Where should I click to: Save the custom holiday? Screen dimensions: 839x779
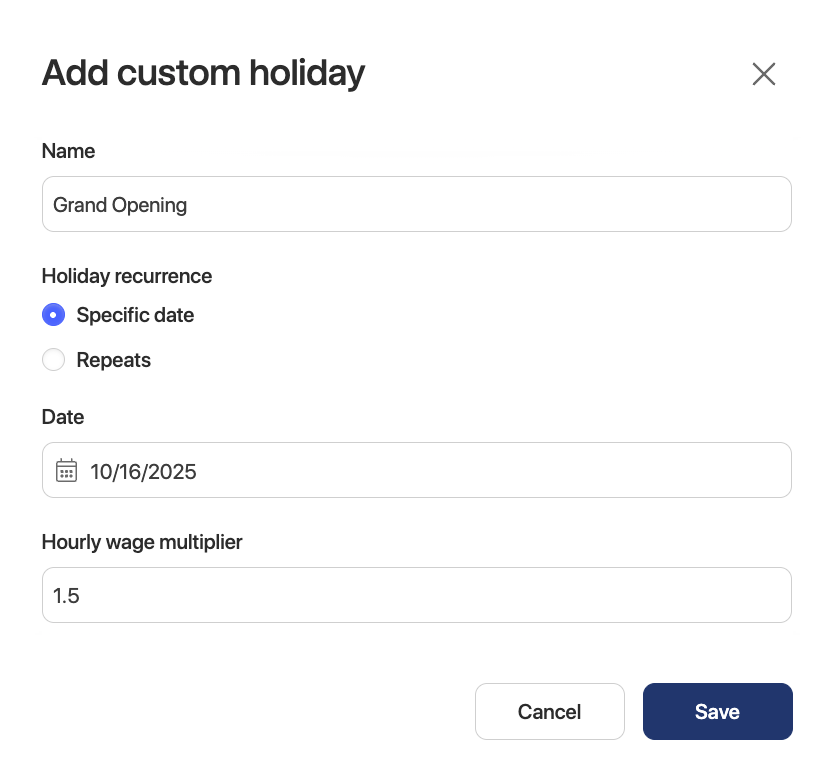pyautogui.click(x=717, y=712)
